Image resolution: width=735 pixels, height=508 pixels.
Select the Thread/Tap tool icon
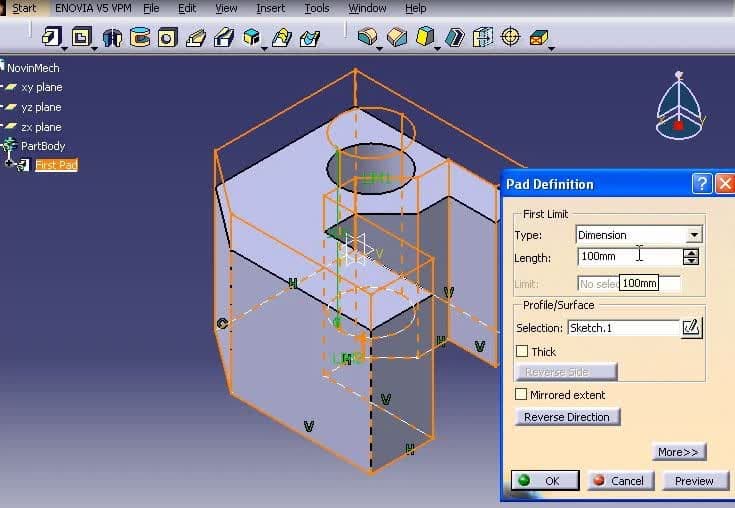click(510, 37)
